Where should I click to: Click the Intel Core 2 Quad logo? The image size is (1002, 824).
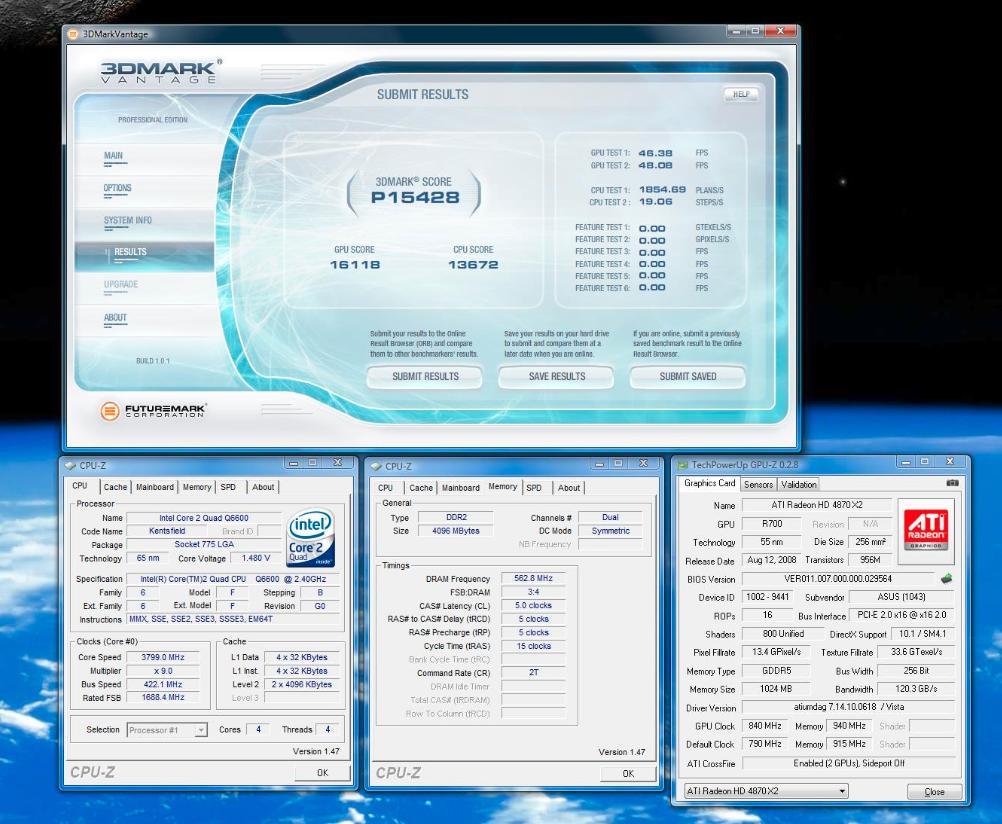(x=311, y=537)
